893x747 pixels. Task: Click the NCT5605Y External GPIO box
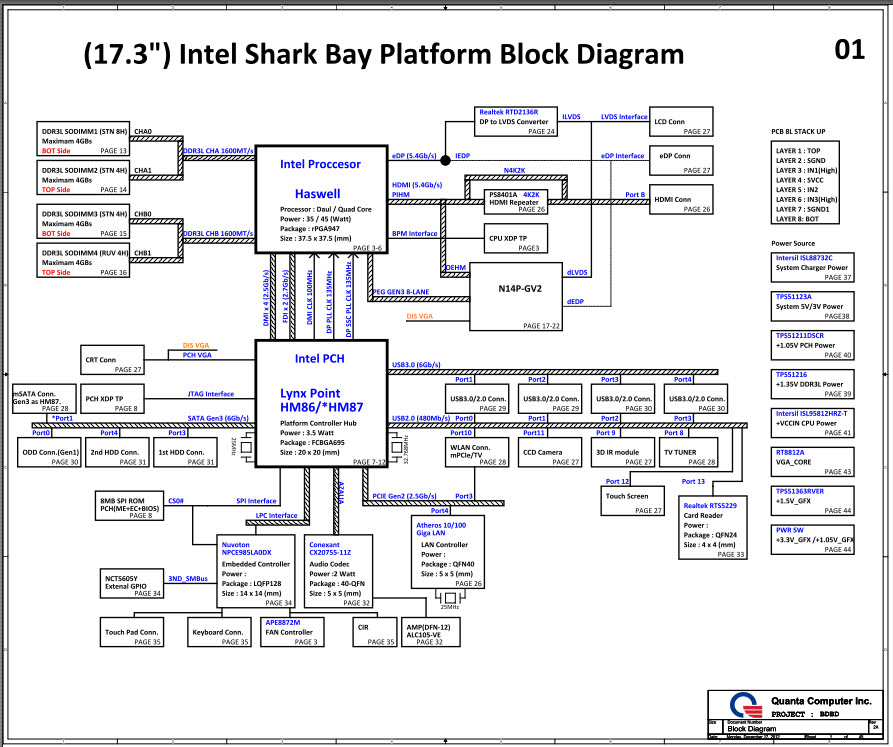tap(132, 584)
